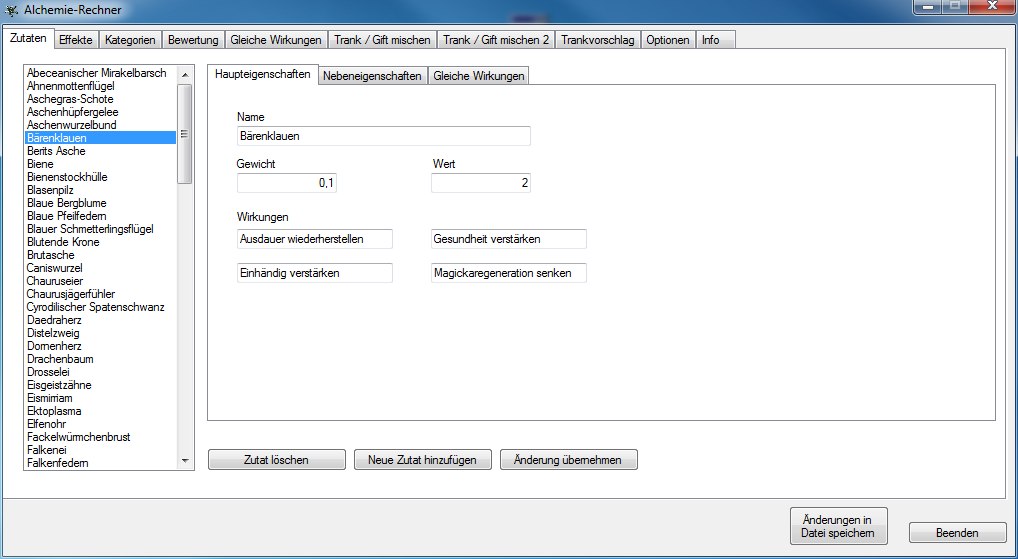
Task: Open the Effekte tab
Action: (76, 40)
